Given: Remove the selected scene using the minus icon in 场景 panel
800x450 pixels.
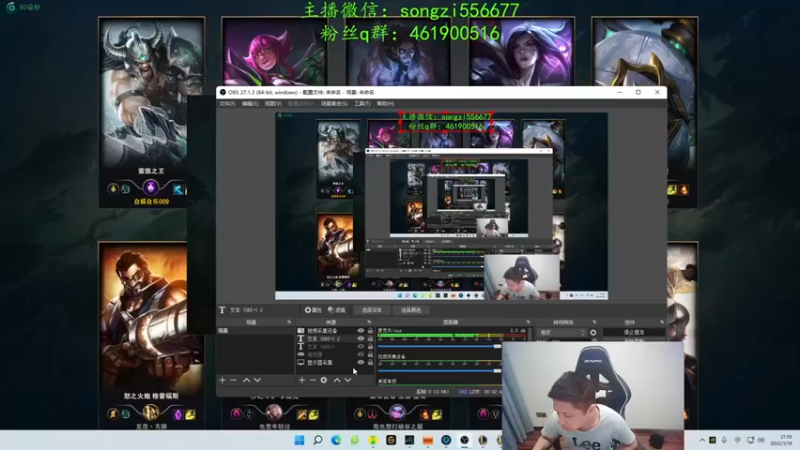Looking at the screenshot, I should 234,380.
